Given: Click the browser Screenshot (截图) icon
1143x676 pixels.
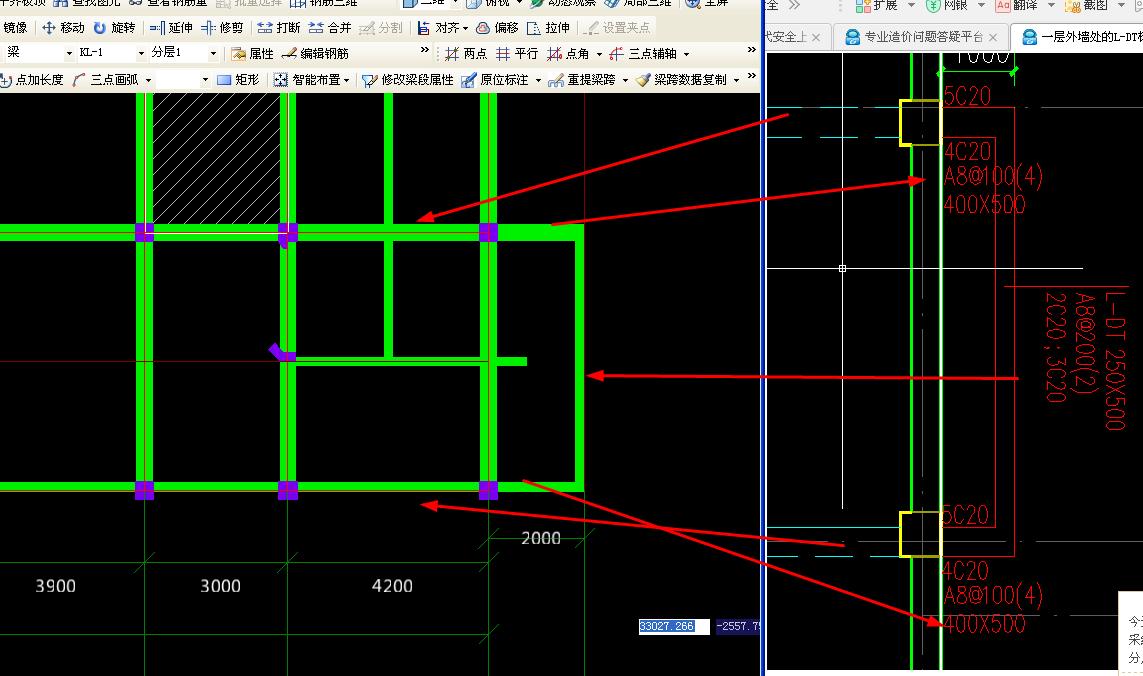Looking at the screenshot, I should [1072, 6].
